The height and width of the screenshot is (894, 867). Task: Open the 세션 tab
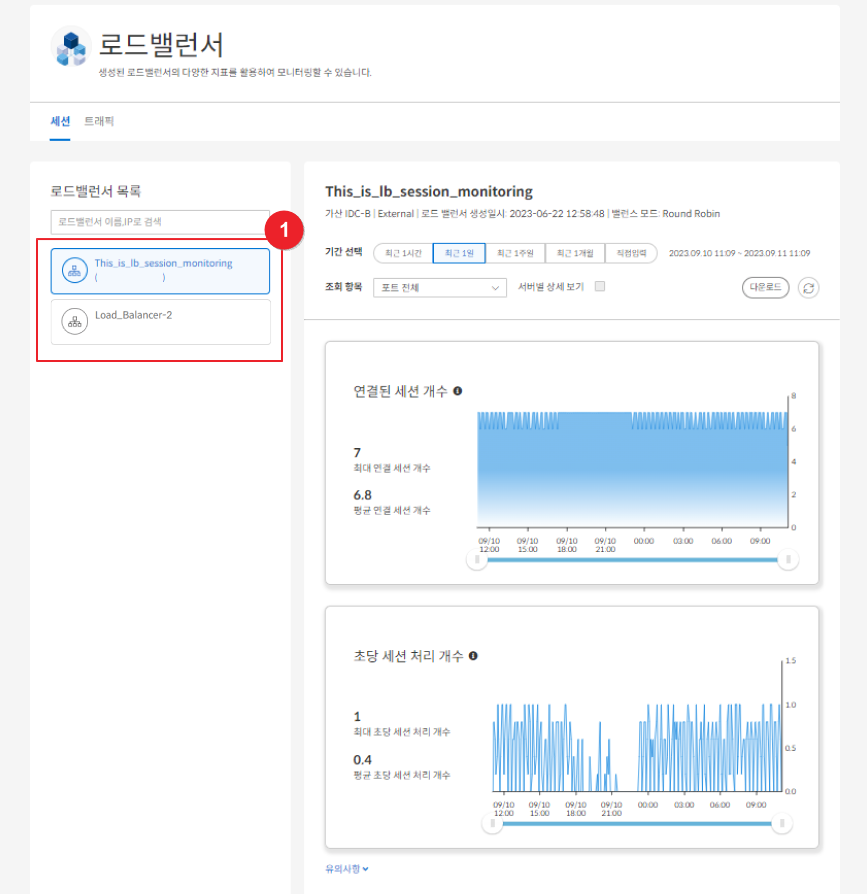[x=60, y=121]
